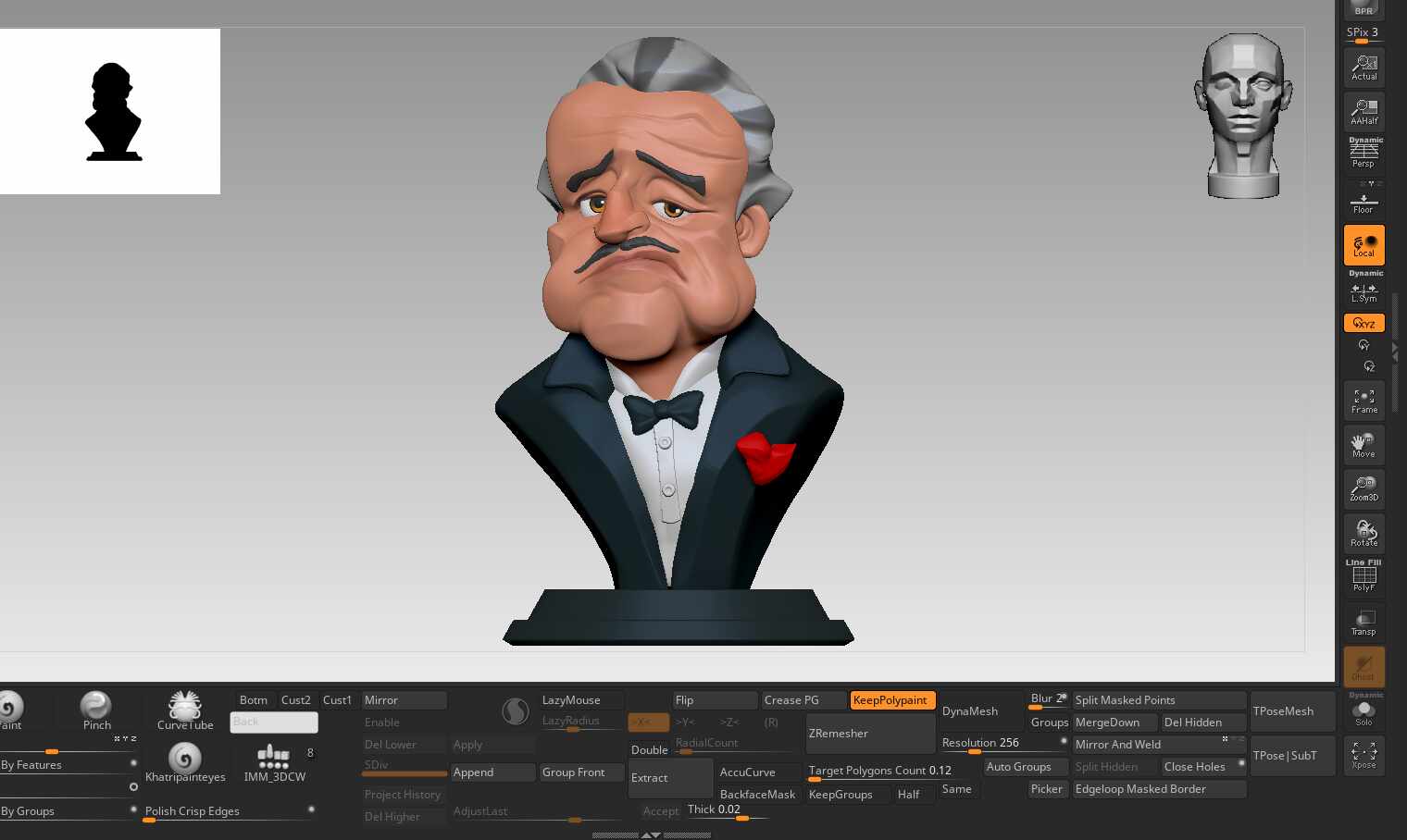Viewport: 1407px width, 840px height.
Task: Select Y-axis rotation mode icon
Action: 1363,345
